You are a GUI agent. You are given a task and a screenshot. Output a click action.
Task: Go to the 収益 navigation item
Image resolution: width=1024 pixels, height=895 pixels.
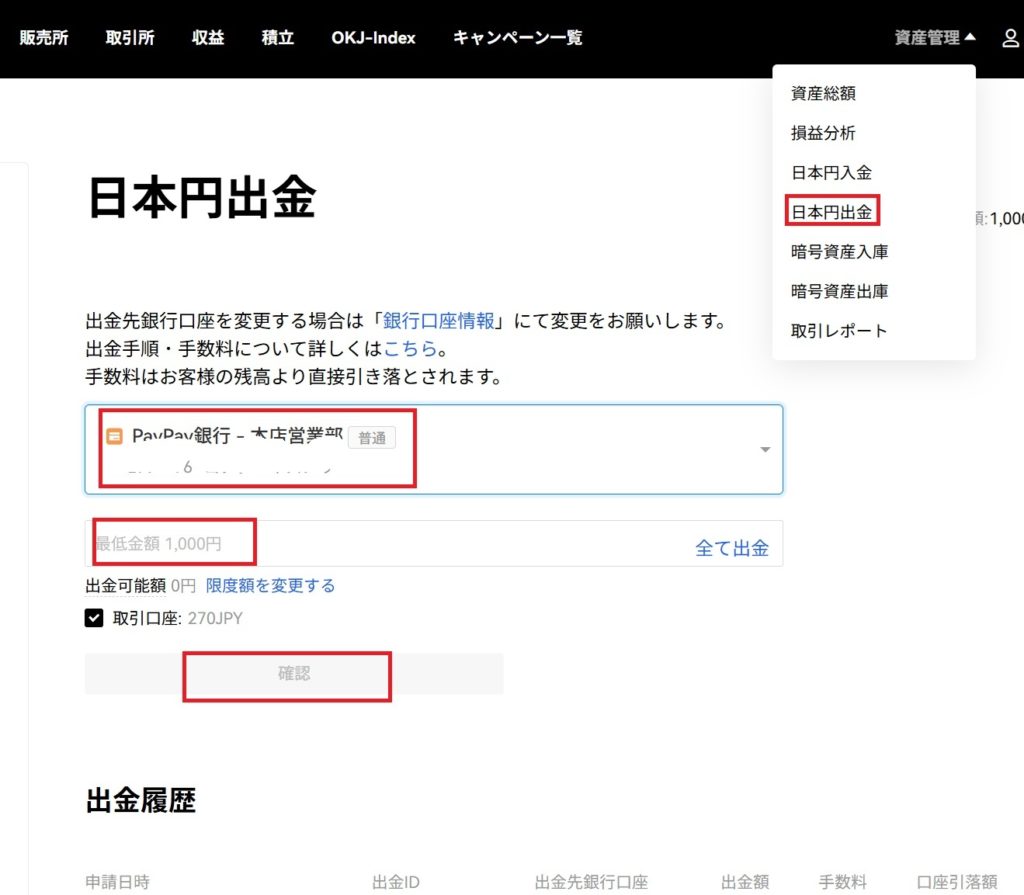(x=208, y=38)
